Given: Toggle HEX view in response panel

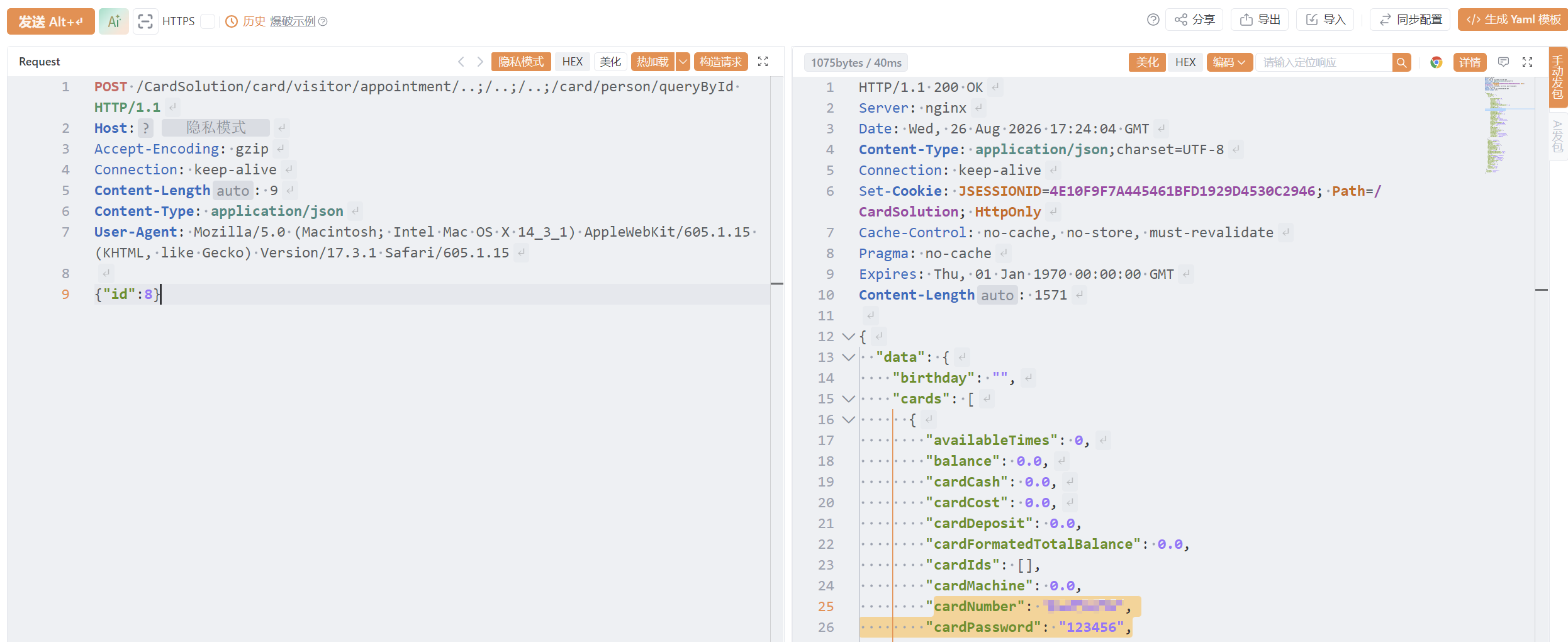Looking at the screenshot, I should pyautogui.click(x=1185, y=62).
